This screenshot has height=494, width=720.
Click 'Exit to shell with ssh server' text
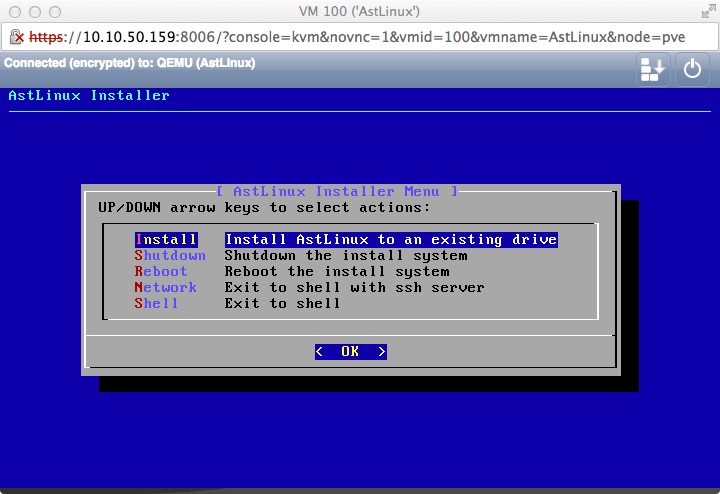(354, 288)
